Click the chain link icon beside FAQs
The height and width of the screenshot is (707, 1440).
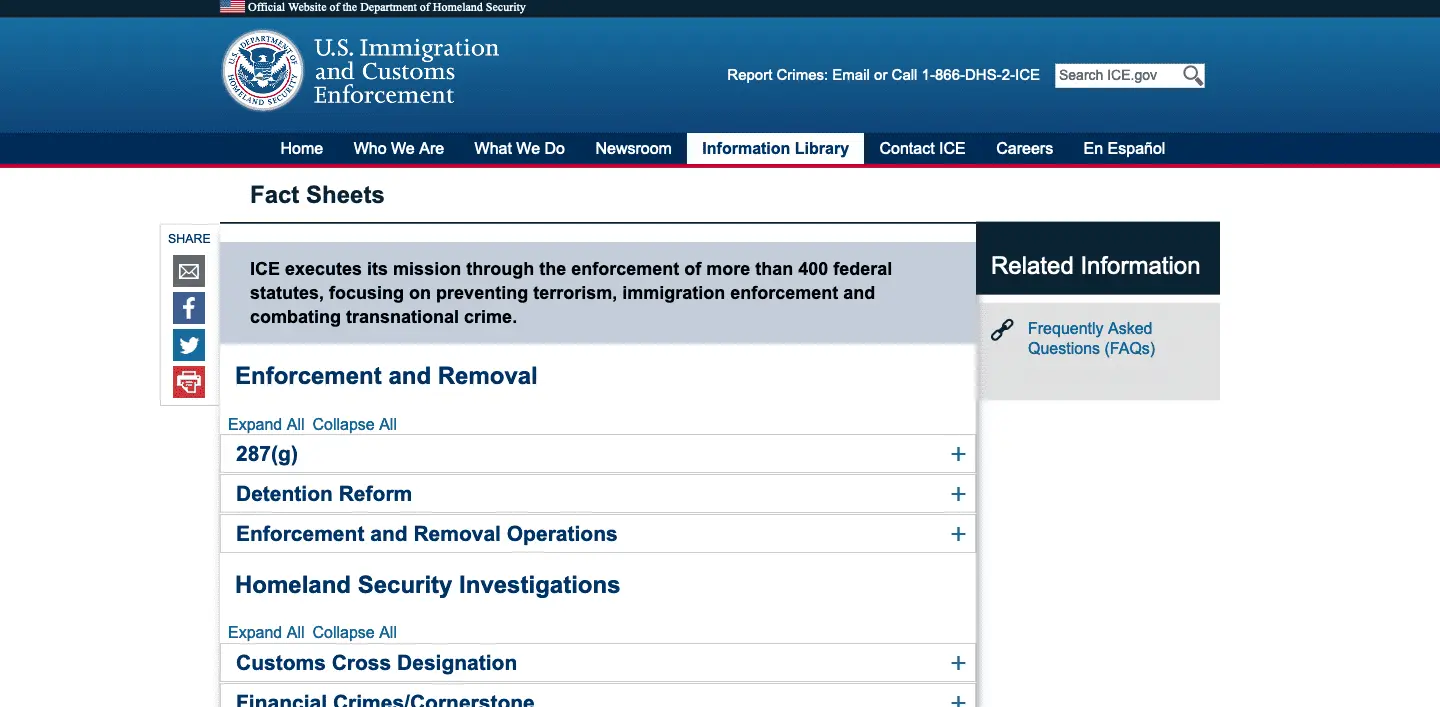click(x=1002, y=330)
